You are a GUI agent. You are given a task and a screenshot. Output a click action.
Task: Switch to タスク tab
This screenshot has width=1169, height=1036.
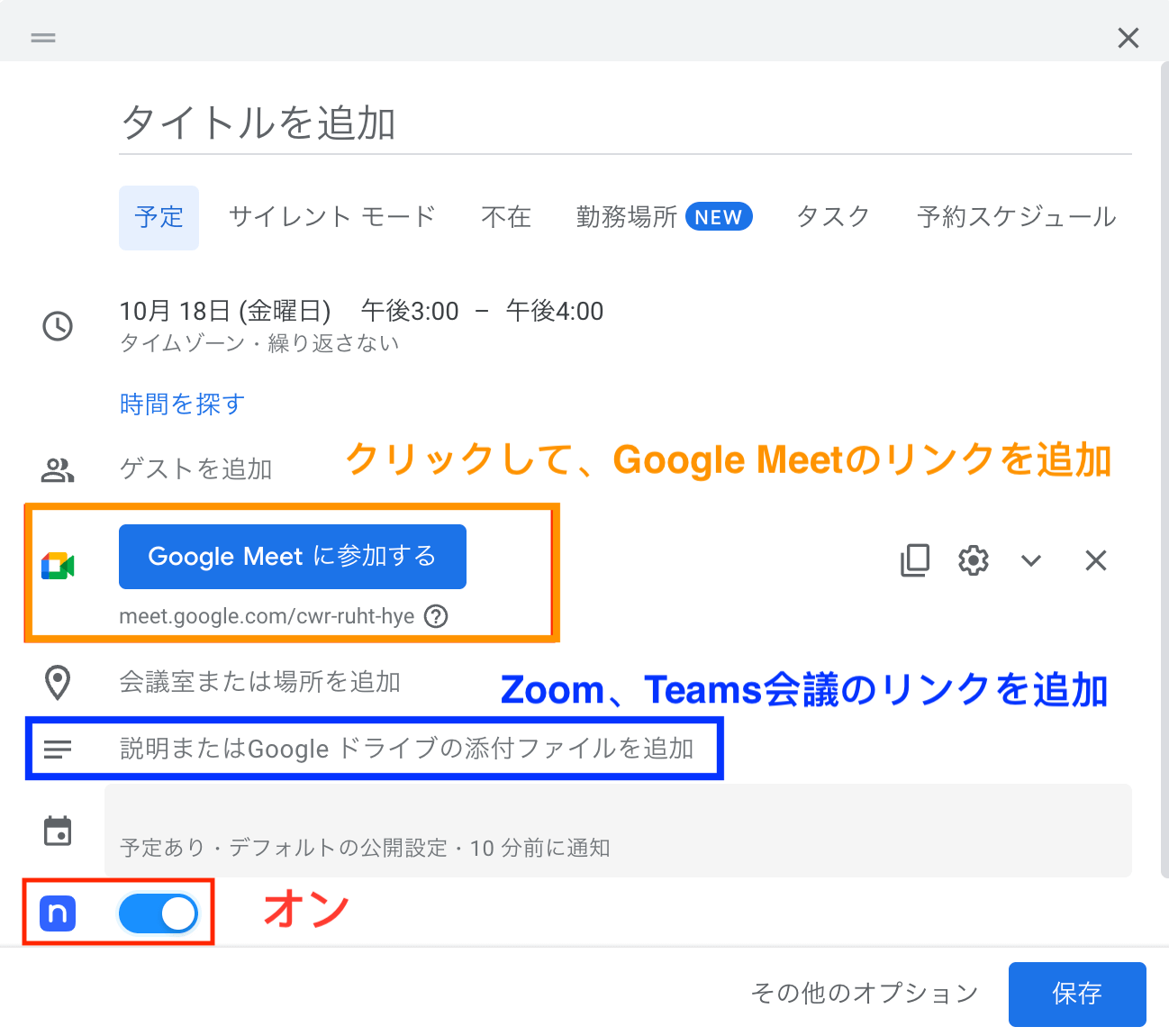[834, 217]
